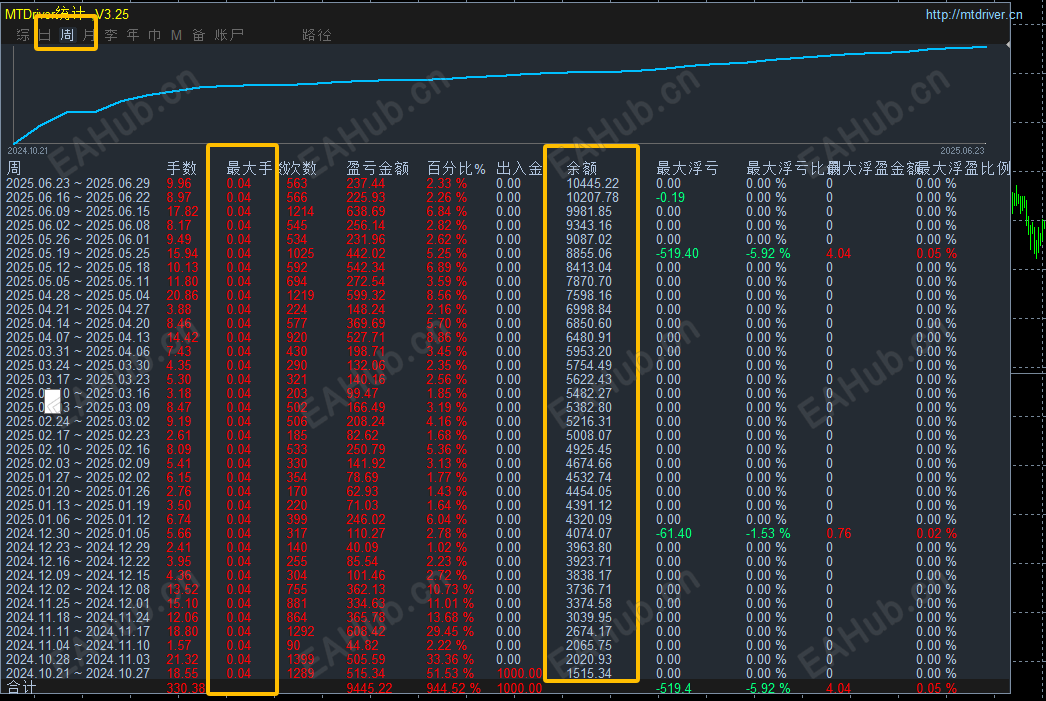Click total percentage 944.52 %

click(454, 688)
